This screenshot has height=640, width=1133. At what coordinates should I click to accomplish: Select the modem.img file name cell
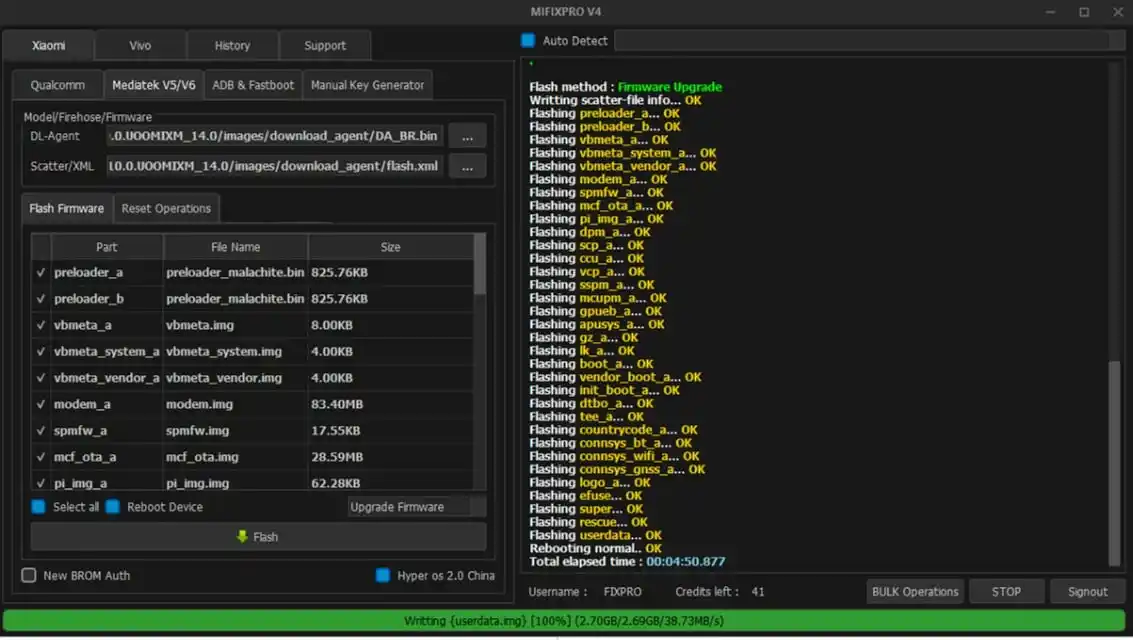click(x=235, y=404)
